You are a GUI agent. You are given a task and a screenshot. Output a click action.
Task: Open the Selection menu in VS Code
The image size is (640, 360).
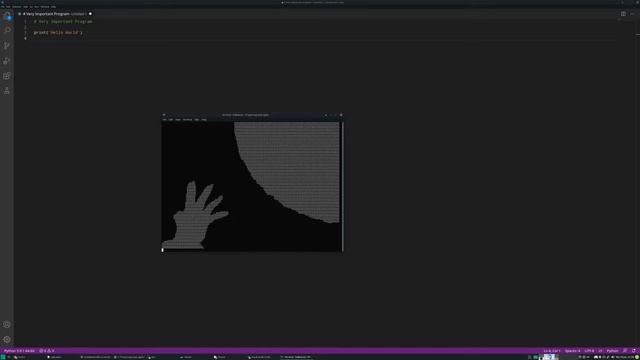click(16, 7)
